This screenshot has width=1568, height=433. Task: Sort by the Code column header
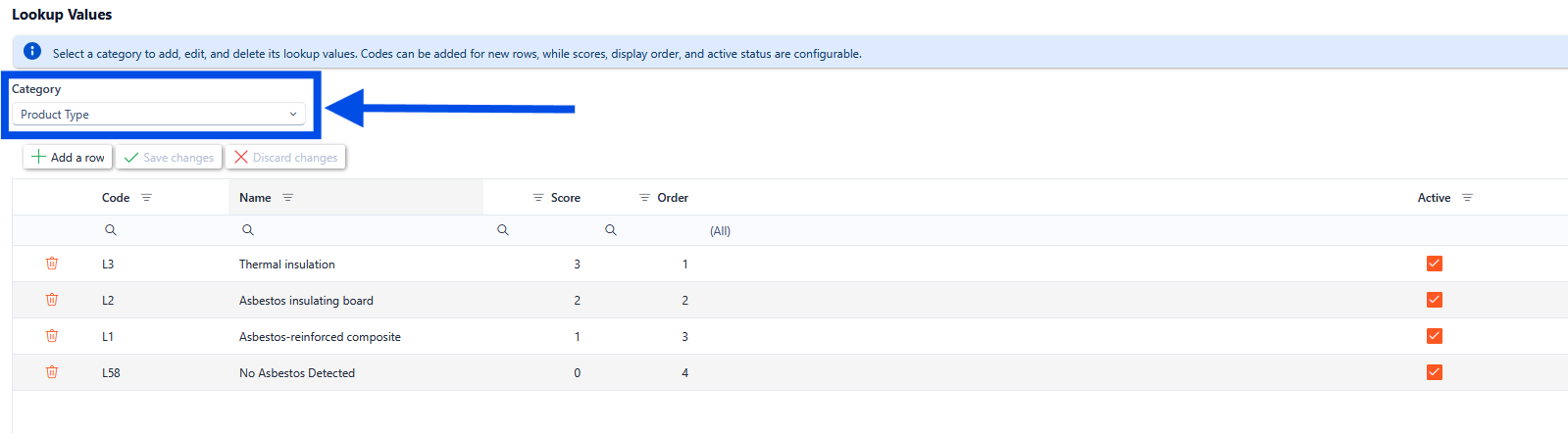116,198
